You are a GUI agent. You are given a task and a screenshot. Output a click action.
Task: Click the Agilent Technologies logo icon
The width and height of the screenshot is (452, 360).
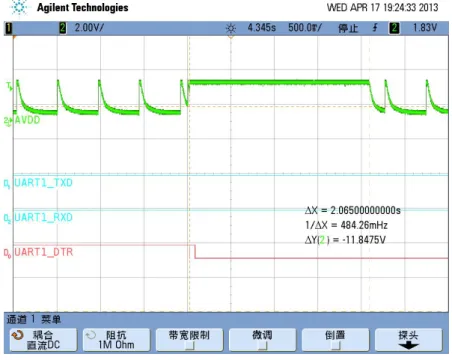click(x=19, y=8)
